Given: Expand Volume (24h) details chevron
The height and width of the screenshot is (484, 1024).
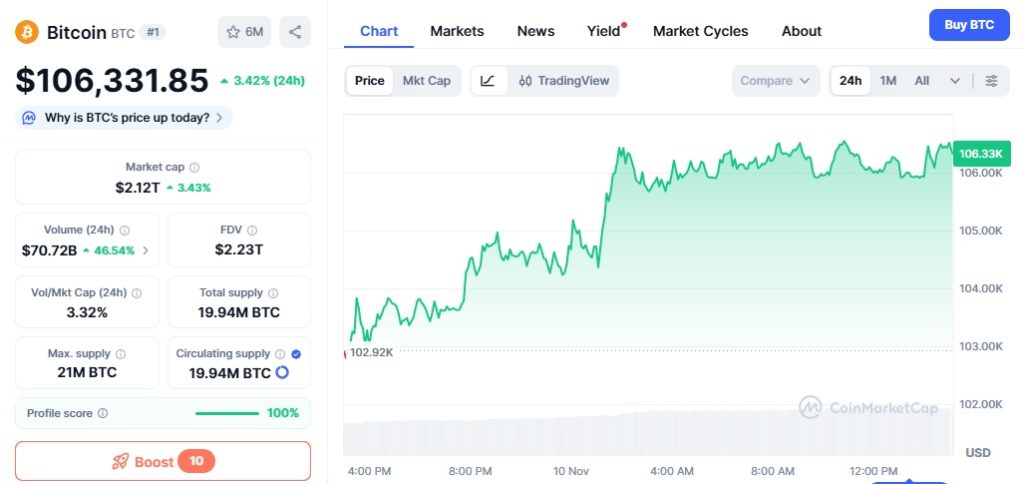Looking at the screenshot, I should 146,250.
